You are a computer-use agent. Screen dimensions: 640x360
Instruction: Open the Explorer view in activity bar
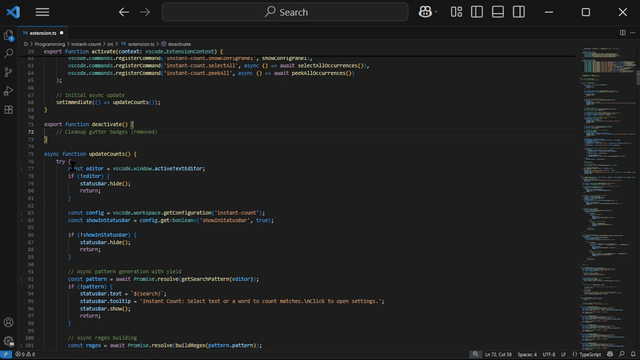[x=9, y=36]
